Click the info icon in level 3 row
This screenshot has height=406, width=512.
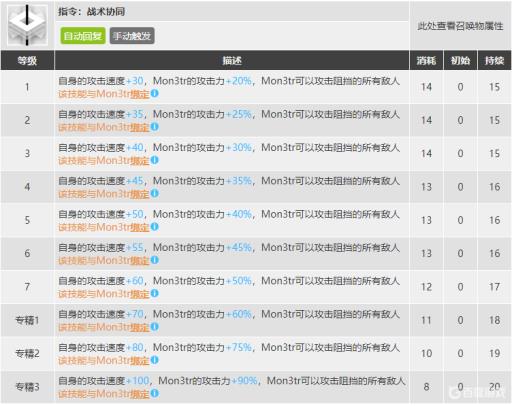[x=154, y=160]
